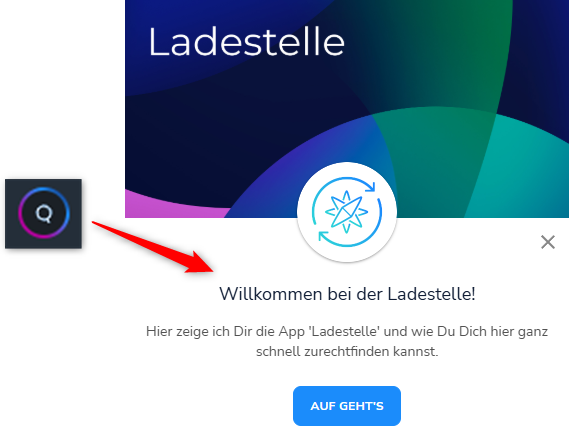This screenshot has width=569, height=447.
Task: Click the dark square tile behind the Q
Action: point(44,214)
